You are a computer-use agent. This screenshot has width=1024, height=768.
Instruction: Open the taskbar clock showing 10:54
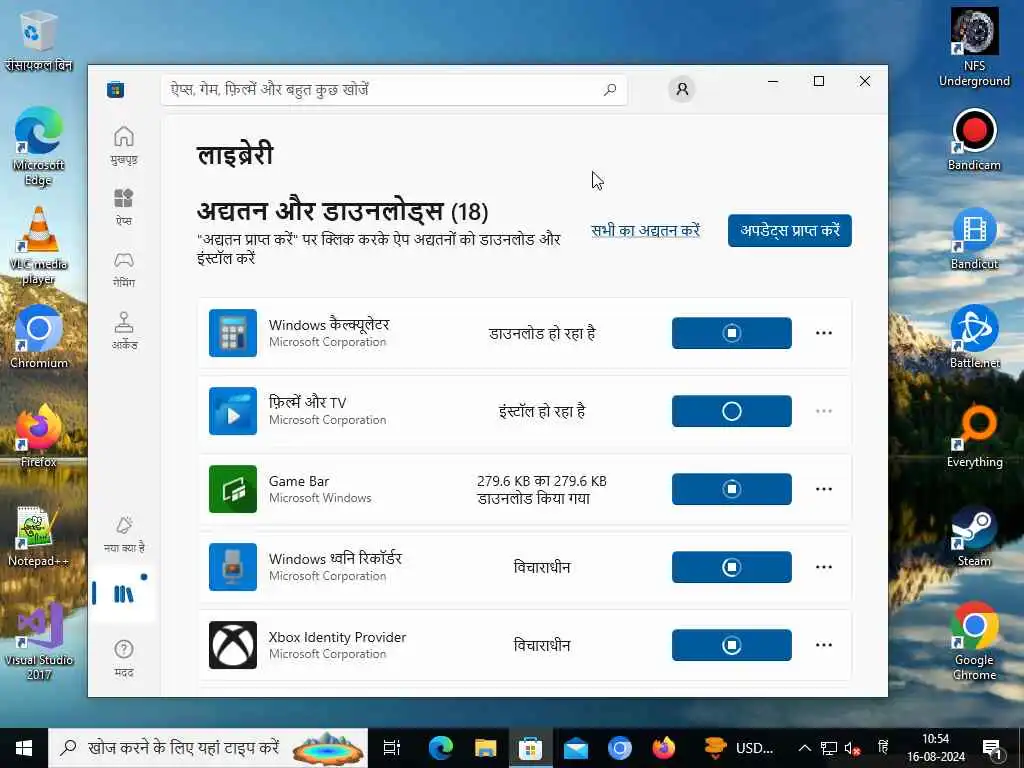coord(935,748)
